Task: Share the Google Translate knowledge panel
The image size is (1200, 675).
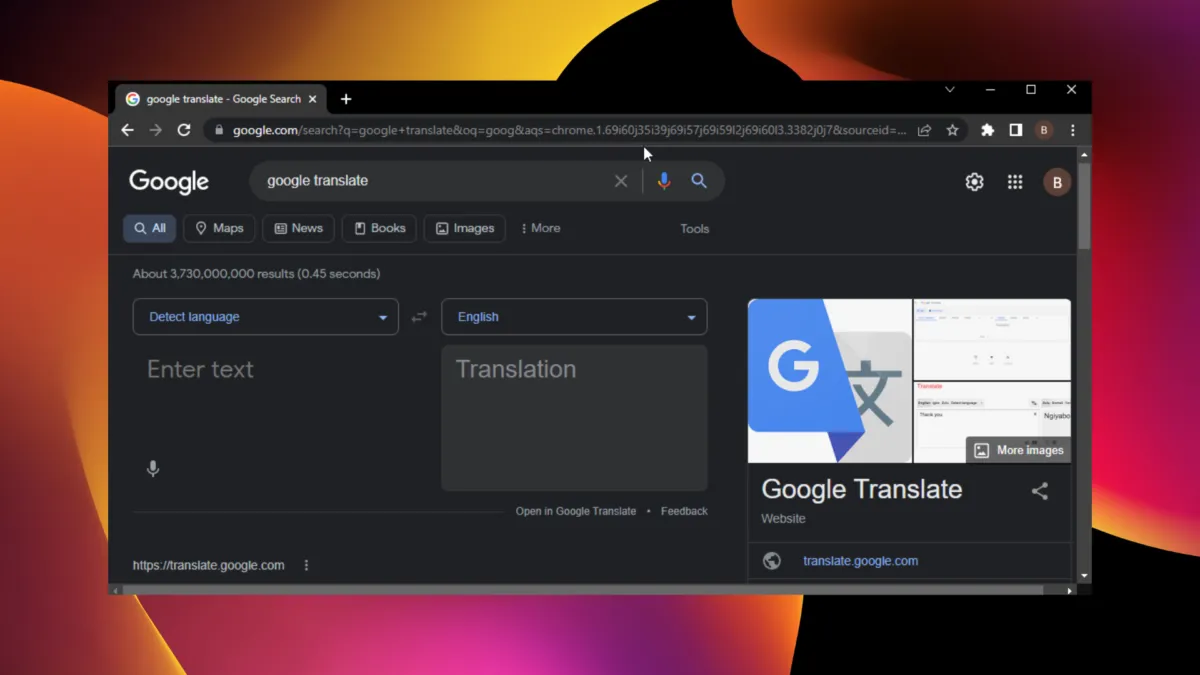Action: point(1040,491)
